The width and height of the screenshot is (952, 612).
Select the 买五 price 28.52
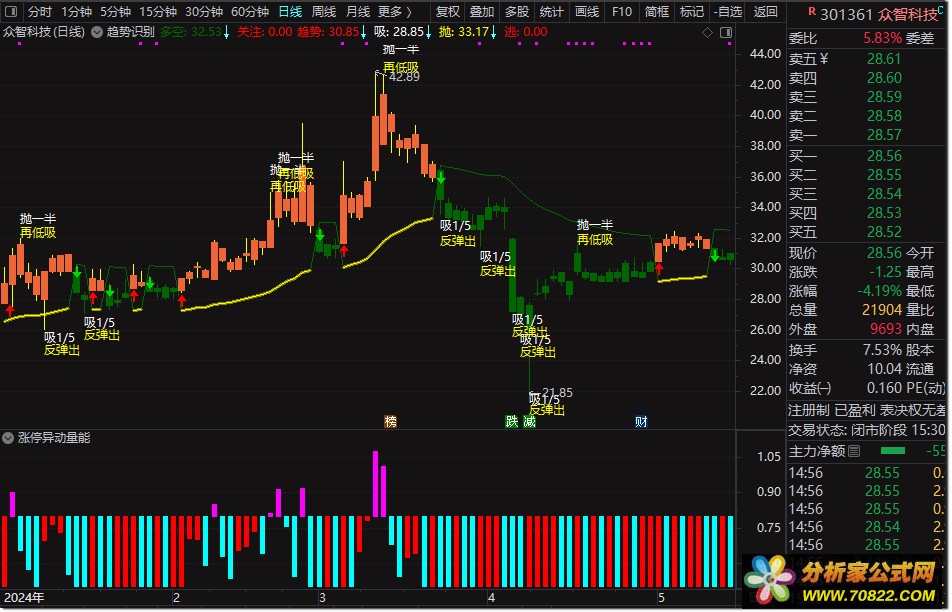click(884, 231)
